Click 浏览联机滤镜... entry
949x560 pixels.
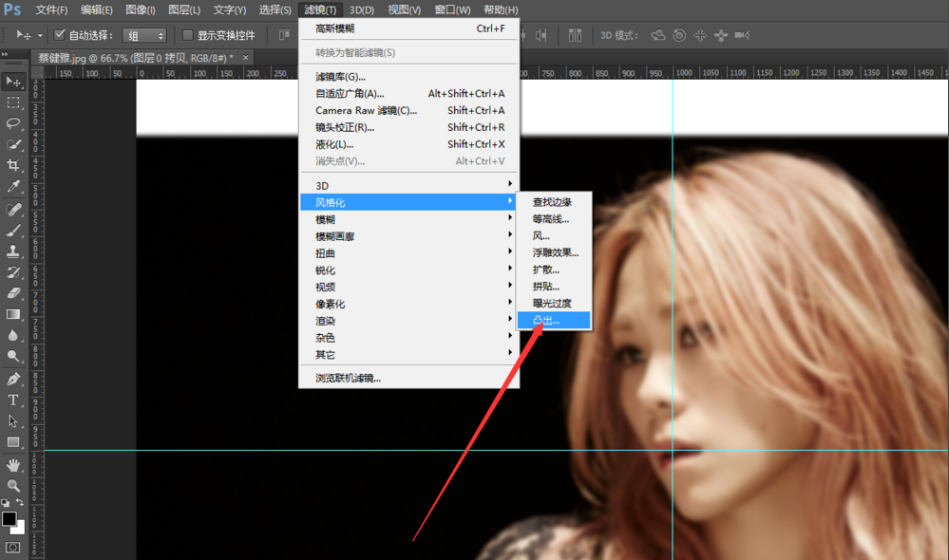coord(409,378)
